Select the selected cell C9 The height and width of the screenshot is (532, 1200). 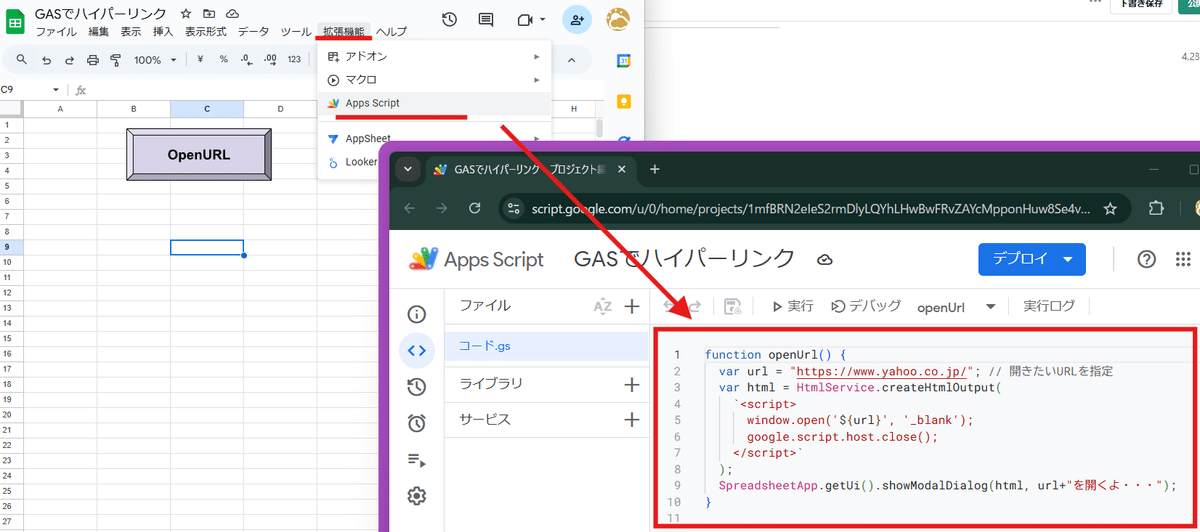pyautogui.click(x=207, y=247)
